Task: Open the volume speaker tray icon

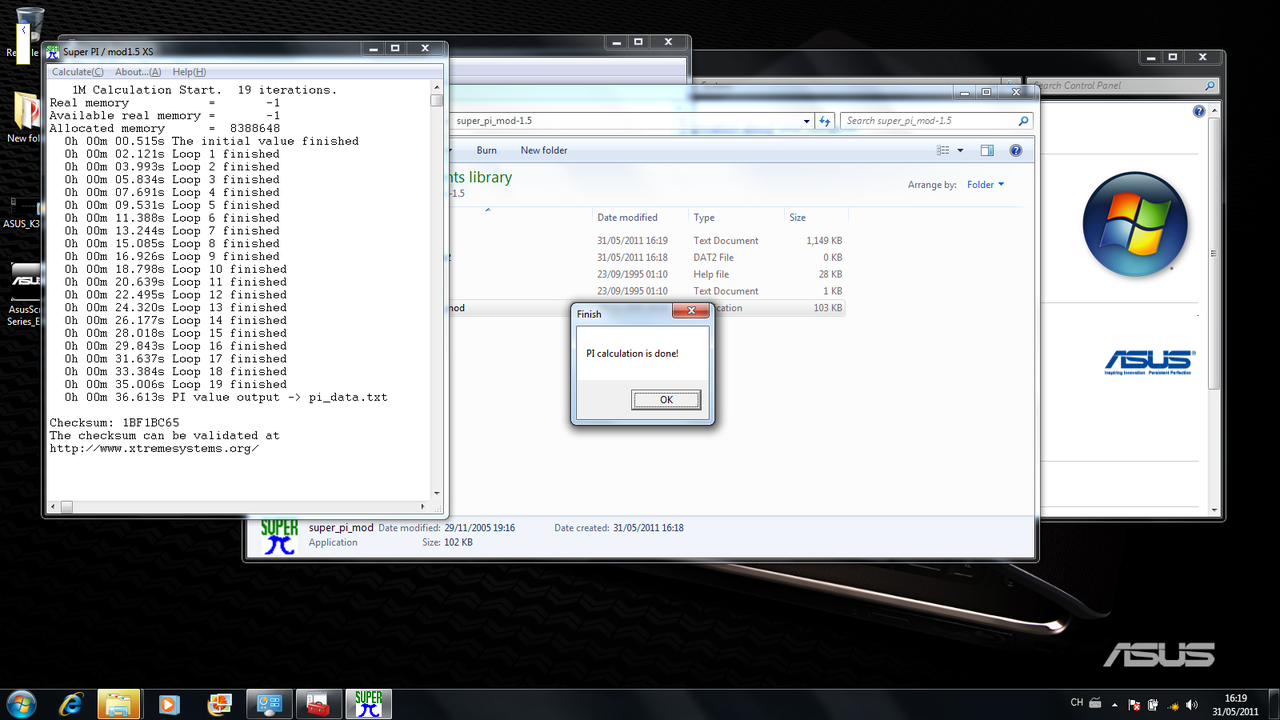Action: 1192,704
